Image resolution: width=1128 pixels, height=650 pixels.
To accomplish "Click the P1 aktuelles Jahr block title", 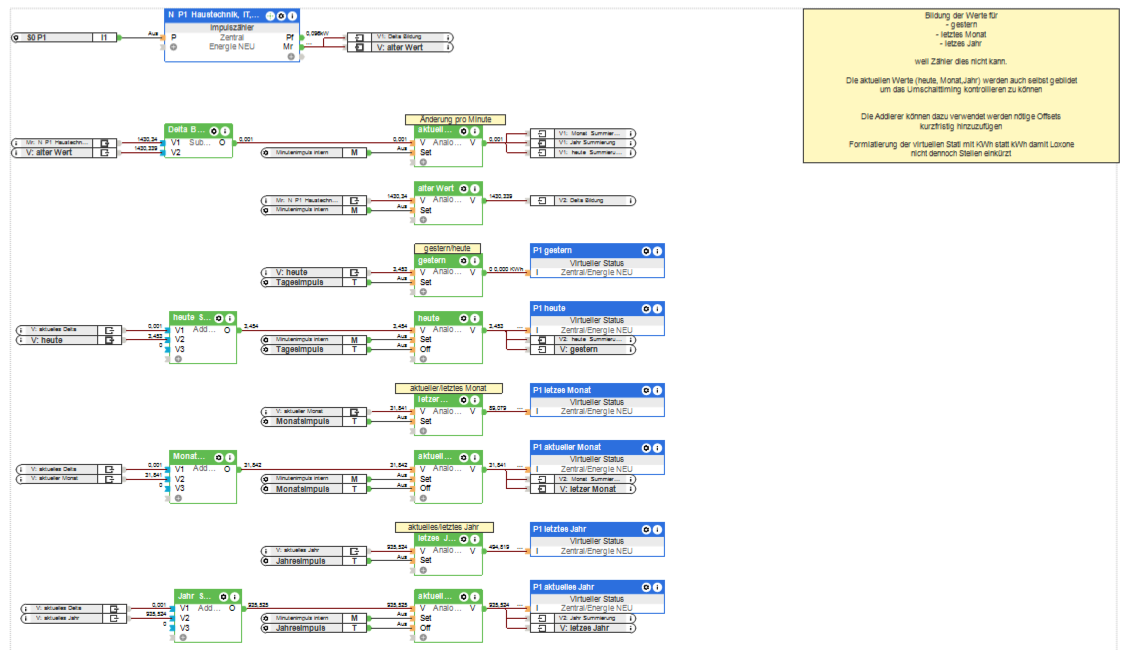I will pos(564,587).
